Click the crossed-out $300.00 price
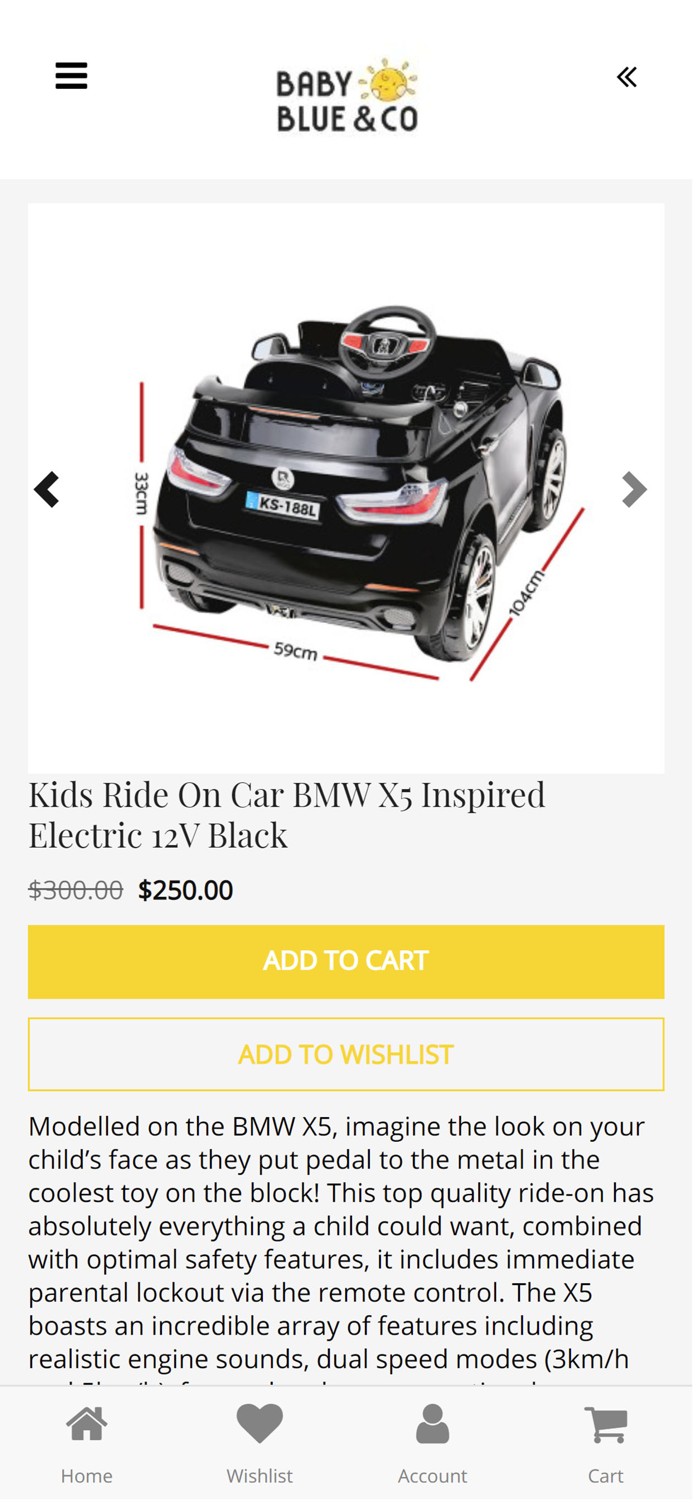Viewport: 693px width, 1500px height. point(76,890)
